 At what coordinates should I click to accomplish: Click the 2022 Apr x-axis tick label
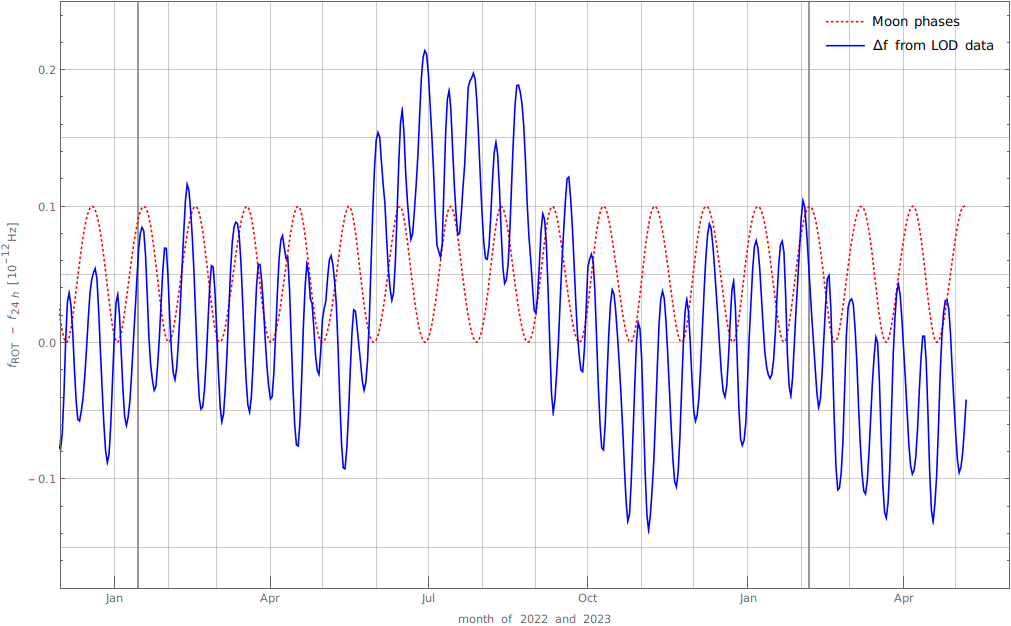click(269, 599)
